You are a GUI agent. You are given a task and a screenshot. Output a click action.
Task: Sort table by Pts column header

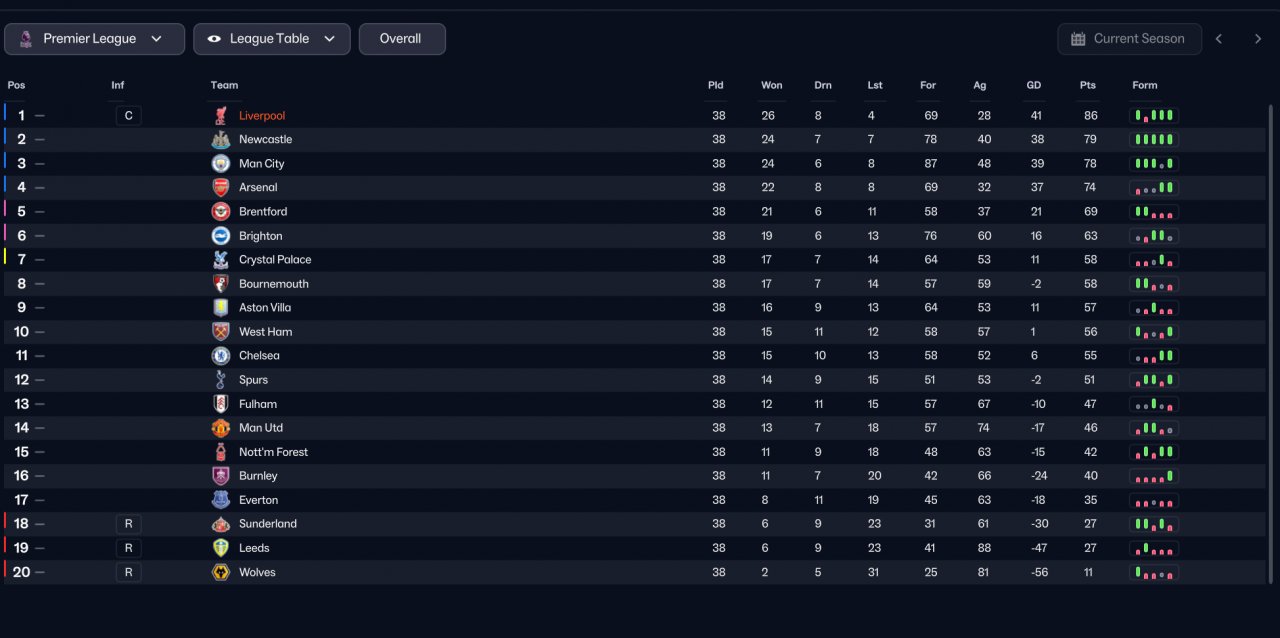point(1088,85)
